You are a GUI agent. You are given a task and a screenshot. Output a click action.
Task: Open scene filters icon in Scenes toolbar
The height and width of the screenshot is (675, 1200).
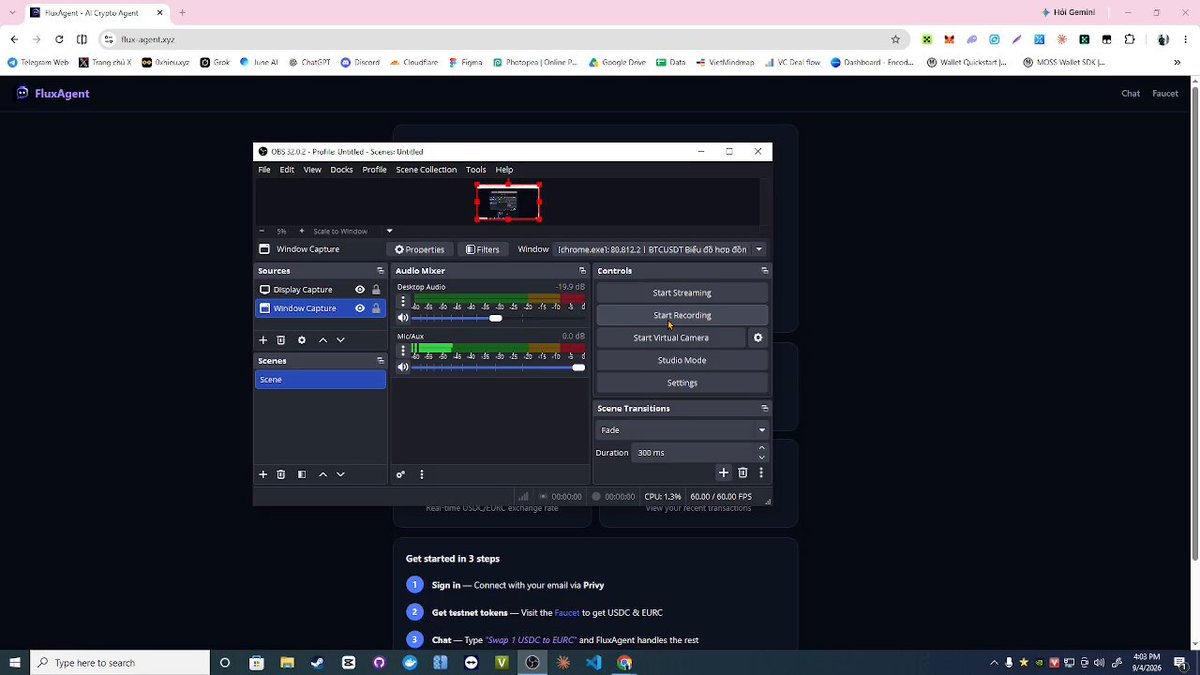[x=302, y=474]
